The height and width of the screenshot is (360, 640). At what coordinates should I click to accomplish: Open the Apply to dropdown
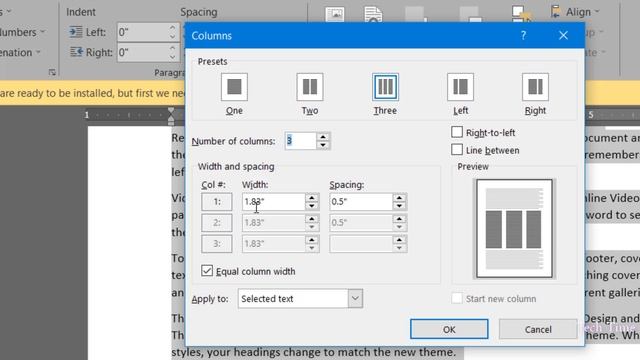pyautogui.click(x=355, y=298)
